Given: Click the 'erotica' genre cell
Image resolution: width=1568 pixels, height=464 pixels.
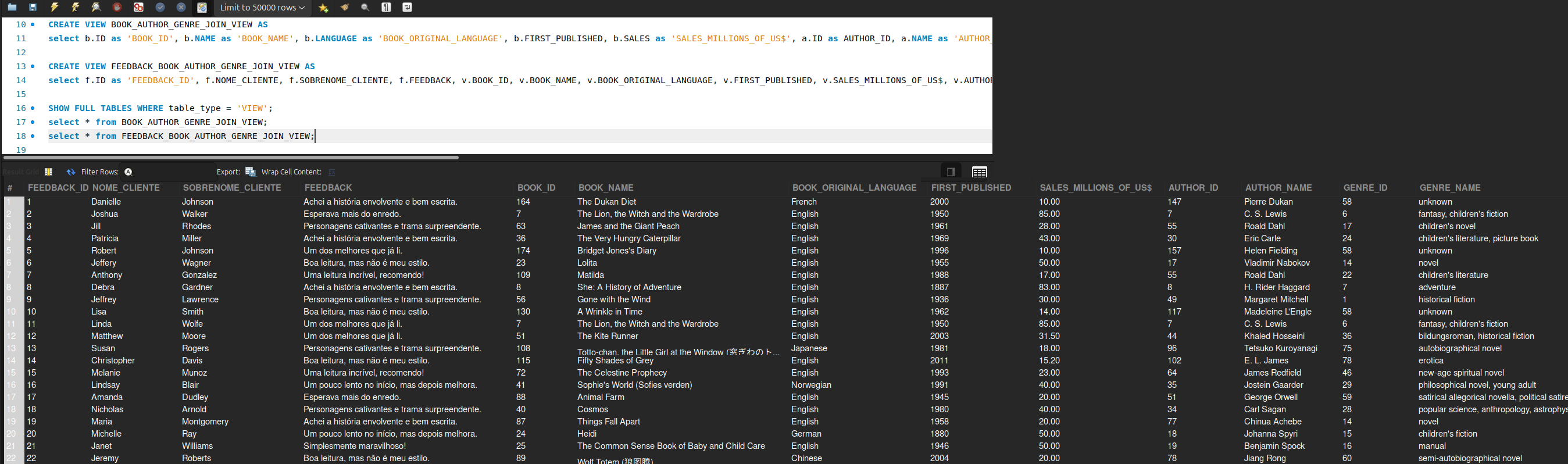Looking at the screenshot, I should [1430, 361].
